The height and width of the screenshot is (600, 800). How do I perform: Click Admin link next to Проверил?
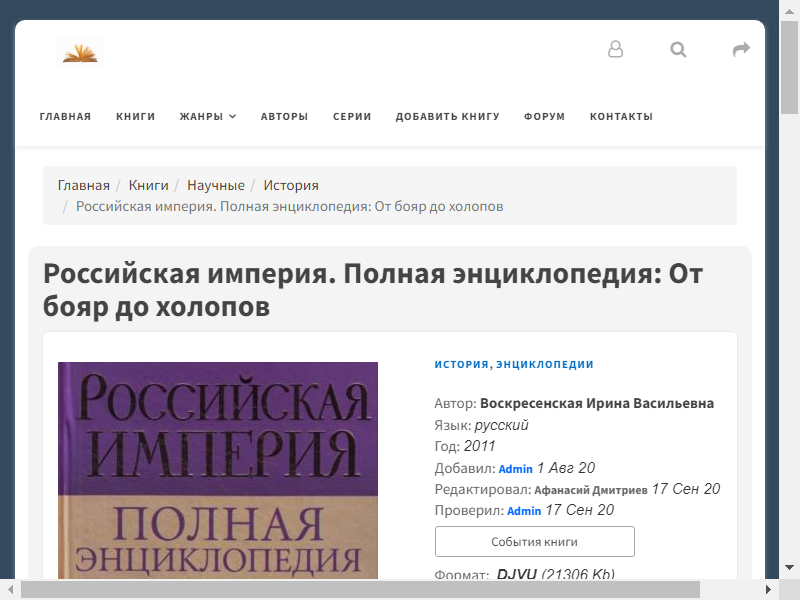[x=524, y=511]
